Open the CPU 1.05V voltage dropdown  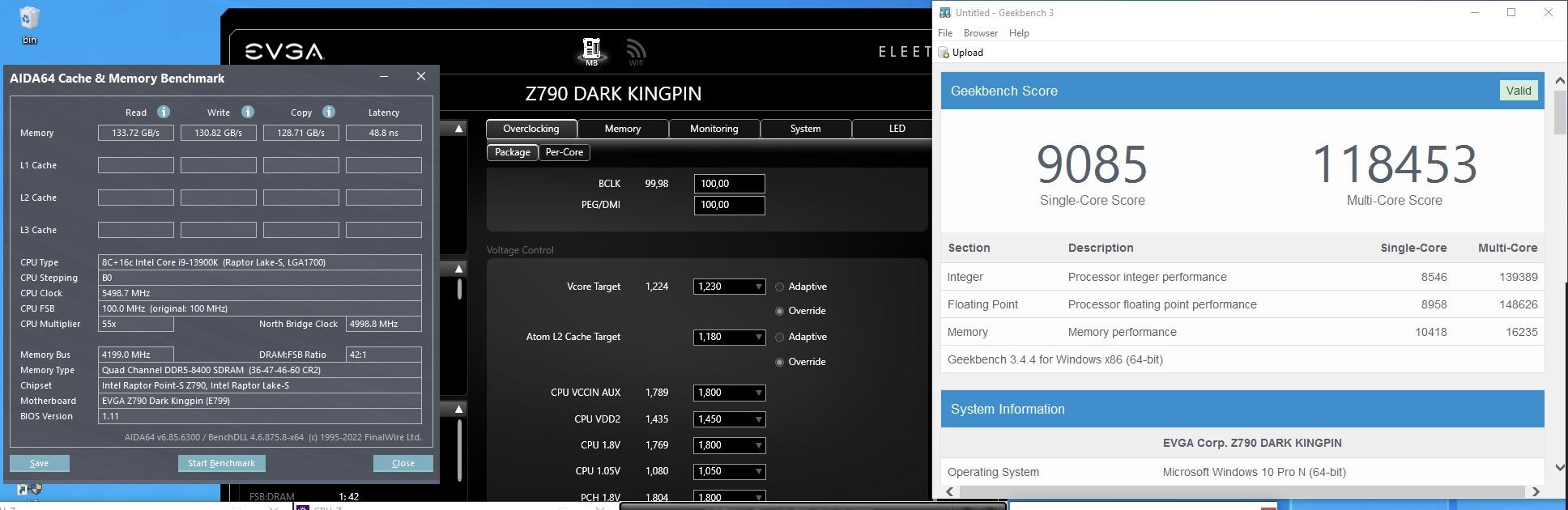pos(730,471)
